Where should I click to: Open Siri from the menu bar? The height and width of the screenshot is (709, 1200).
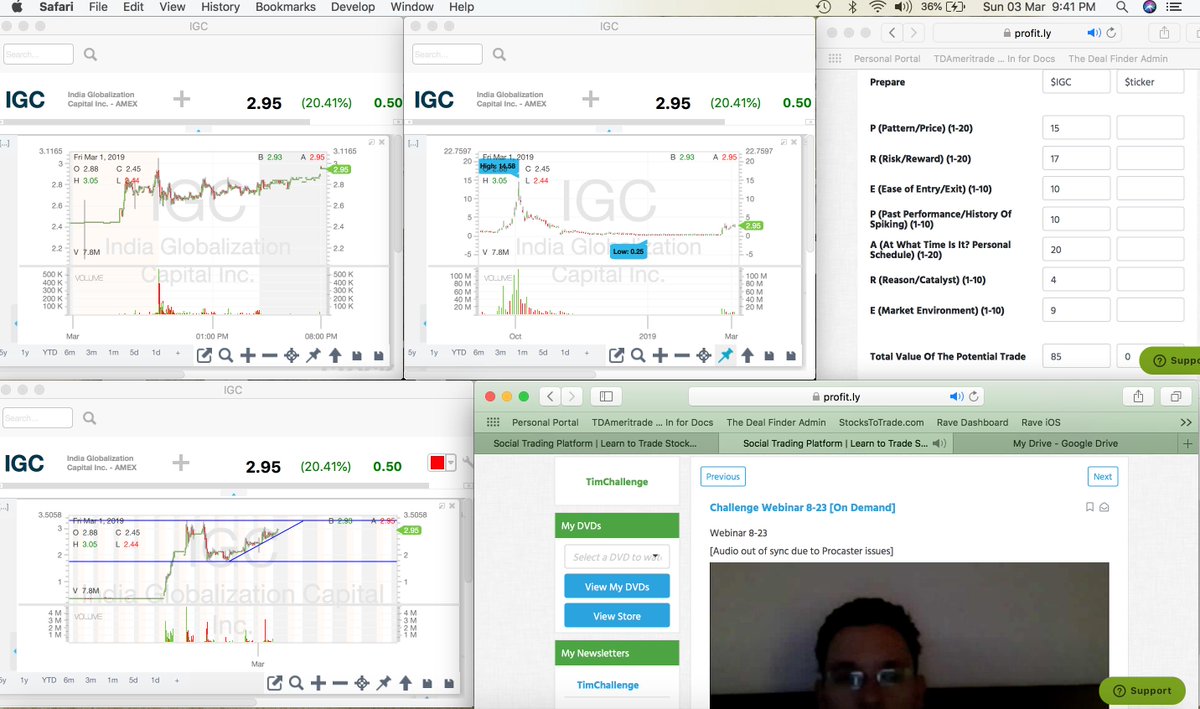pyautogui.click(x=1149, y=7)
